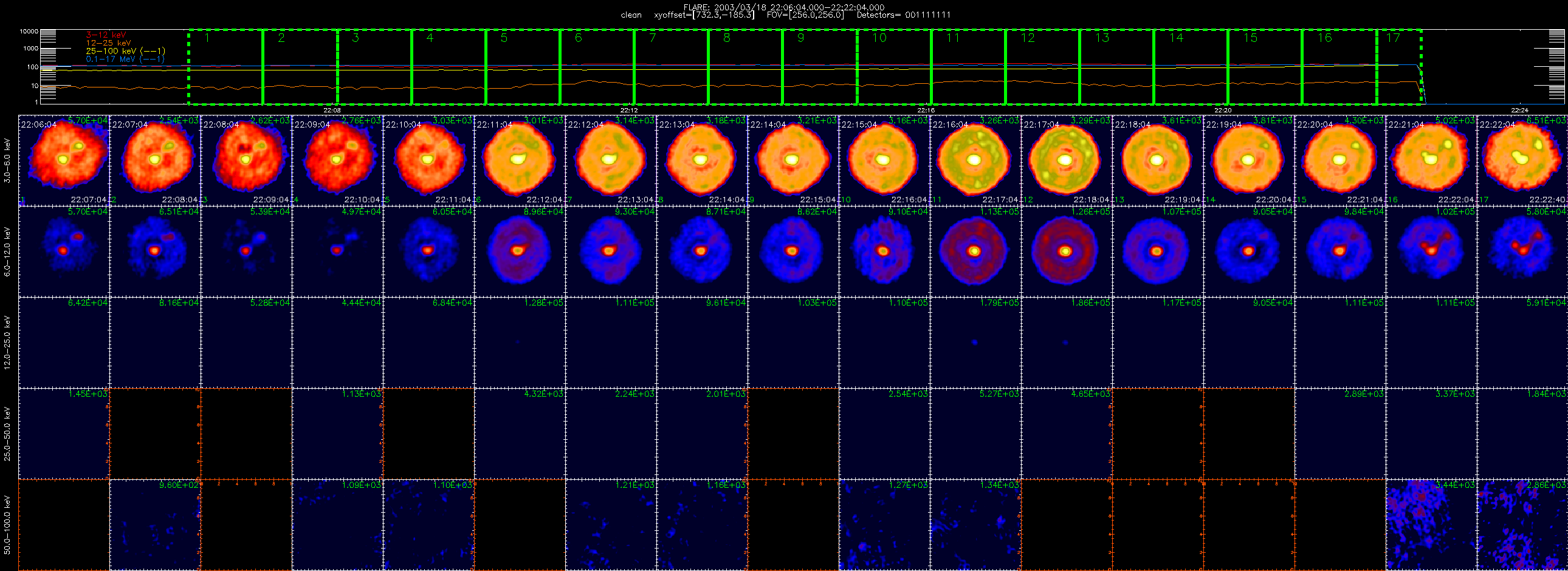Viewport: 1568px width, 571px height.
Task: Open the 12-25 keV image labeled 5.91E+04
Action: tap(1522, 343)
